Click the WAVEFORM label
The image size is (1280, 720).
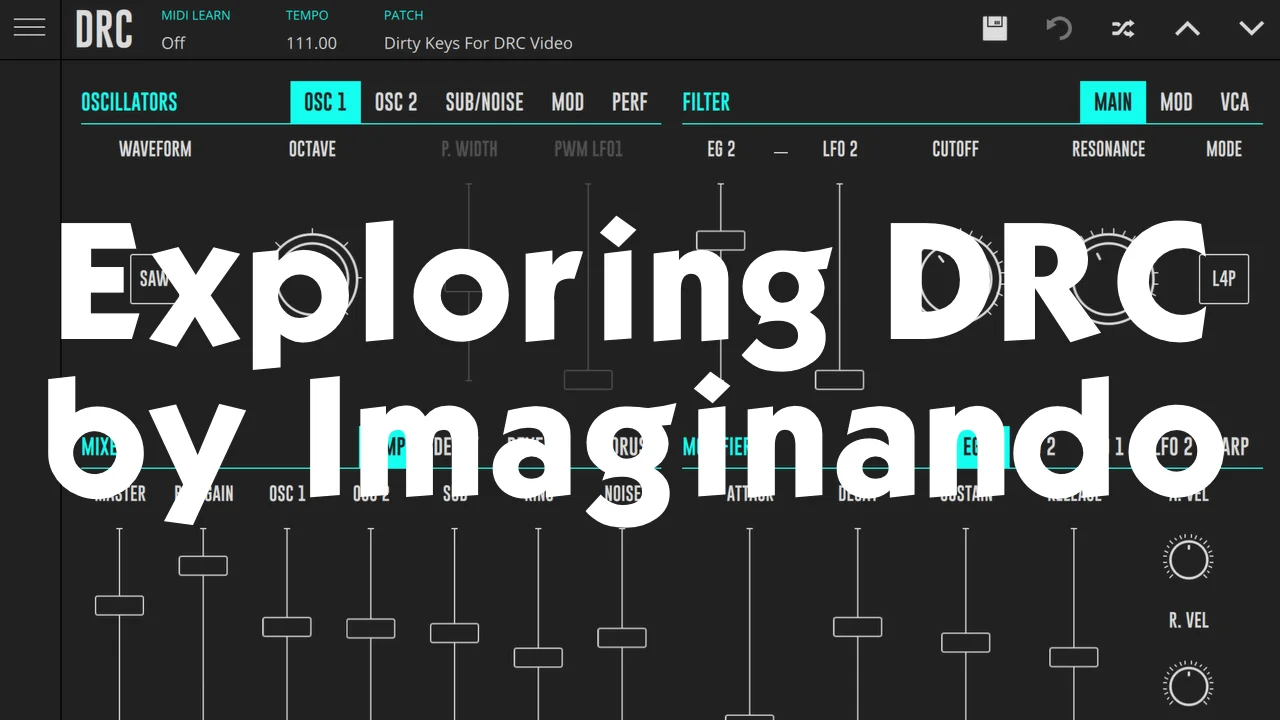[155, 149]
